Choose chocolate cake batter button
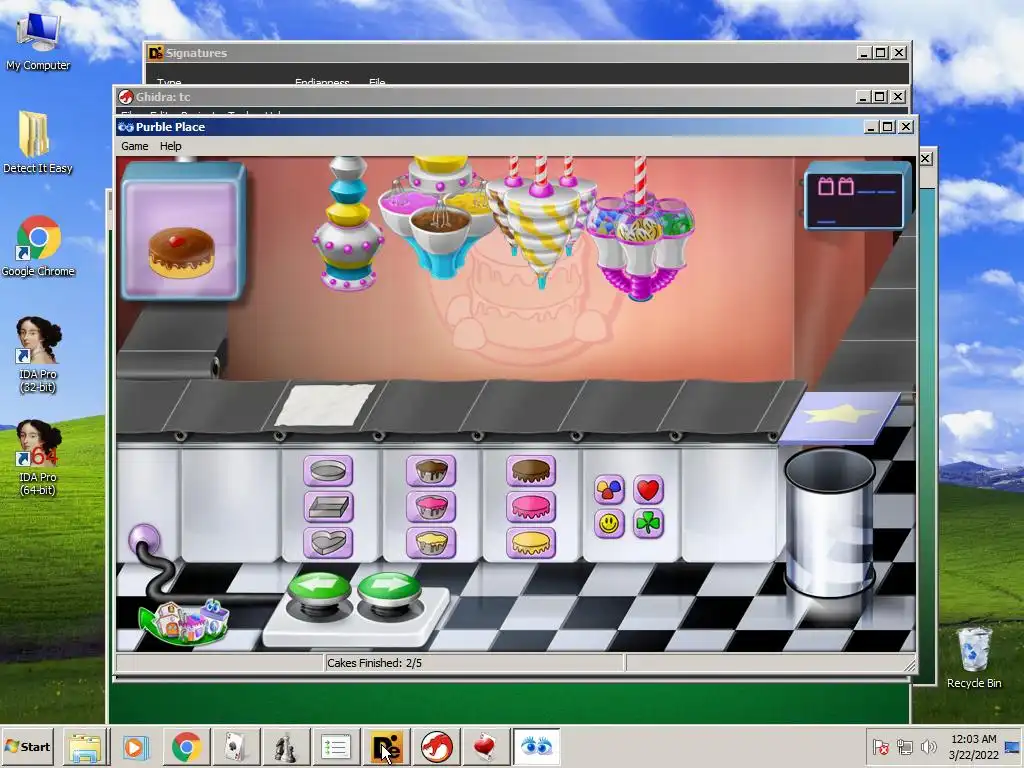1024x768 pixels. (x=430, y=471)
